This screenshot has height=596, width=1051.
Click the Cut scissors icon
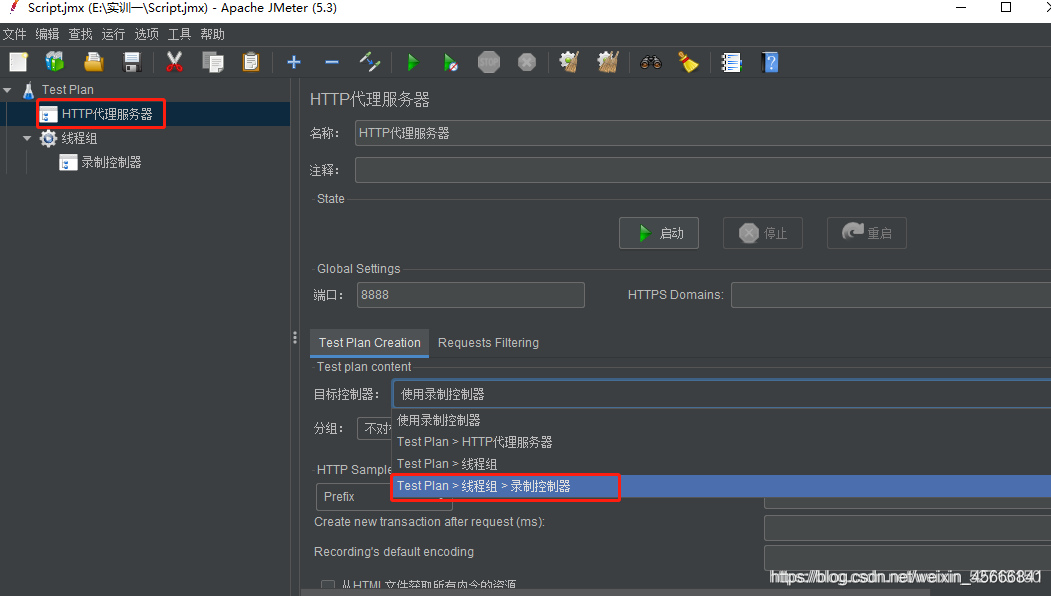click(x=174, y=62)
